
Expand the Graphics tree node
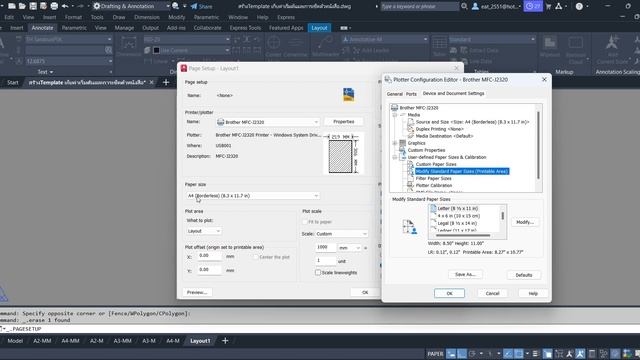[395, 143]
